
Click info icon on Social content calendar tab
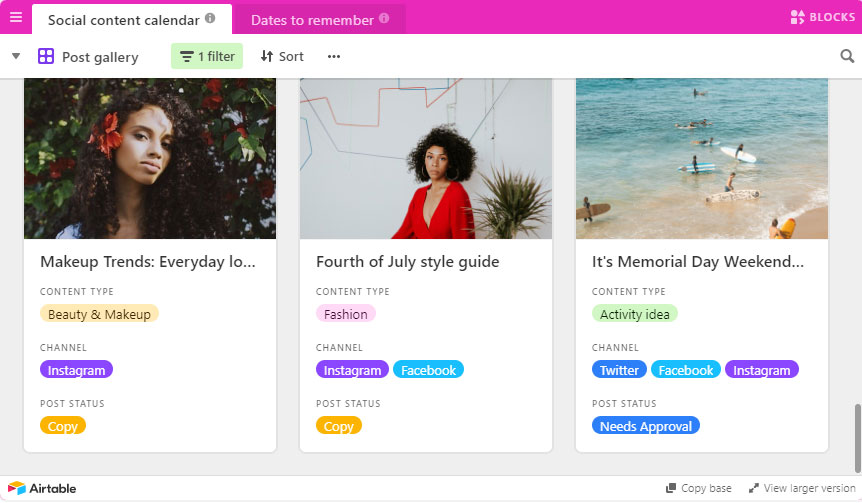click(210, 18)
